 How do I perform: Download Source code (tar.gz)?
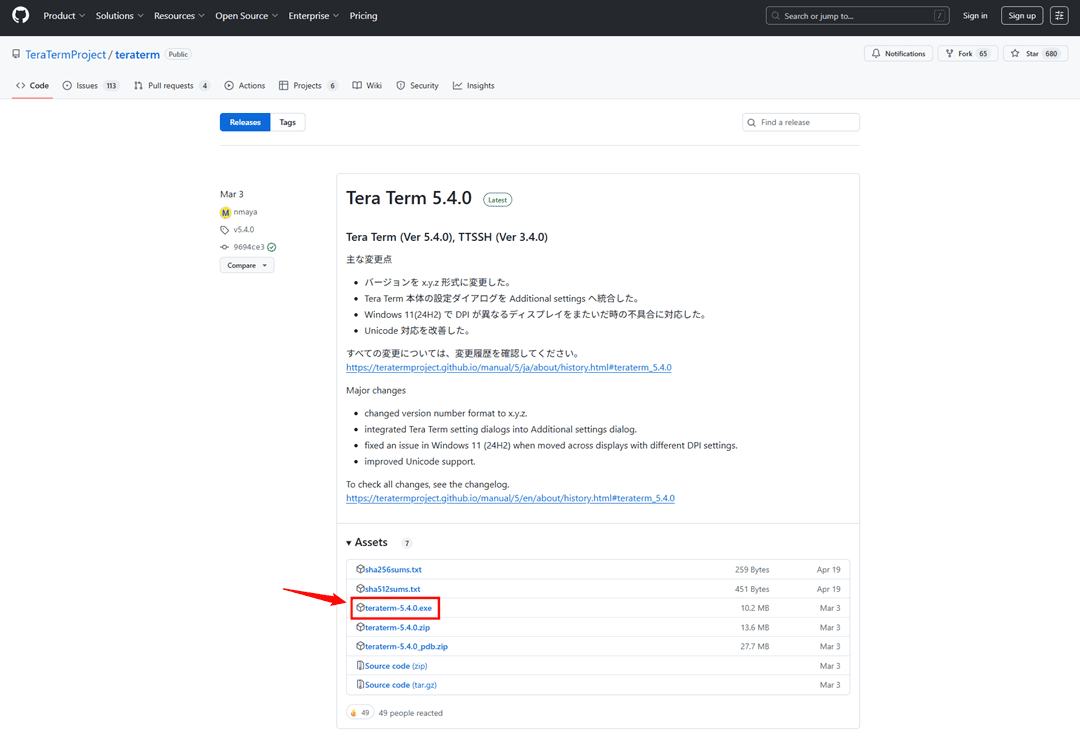coord(401,685)
